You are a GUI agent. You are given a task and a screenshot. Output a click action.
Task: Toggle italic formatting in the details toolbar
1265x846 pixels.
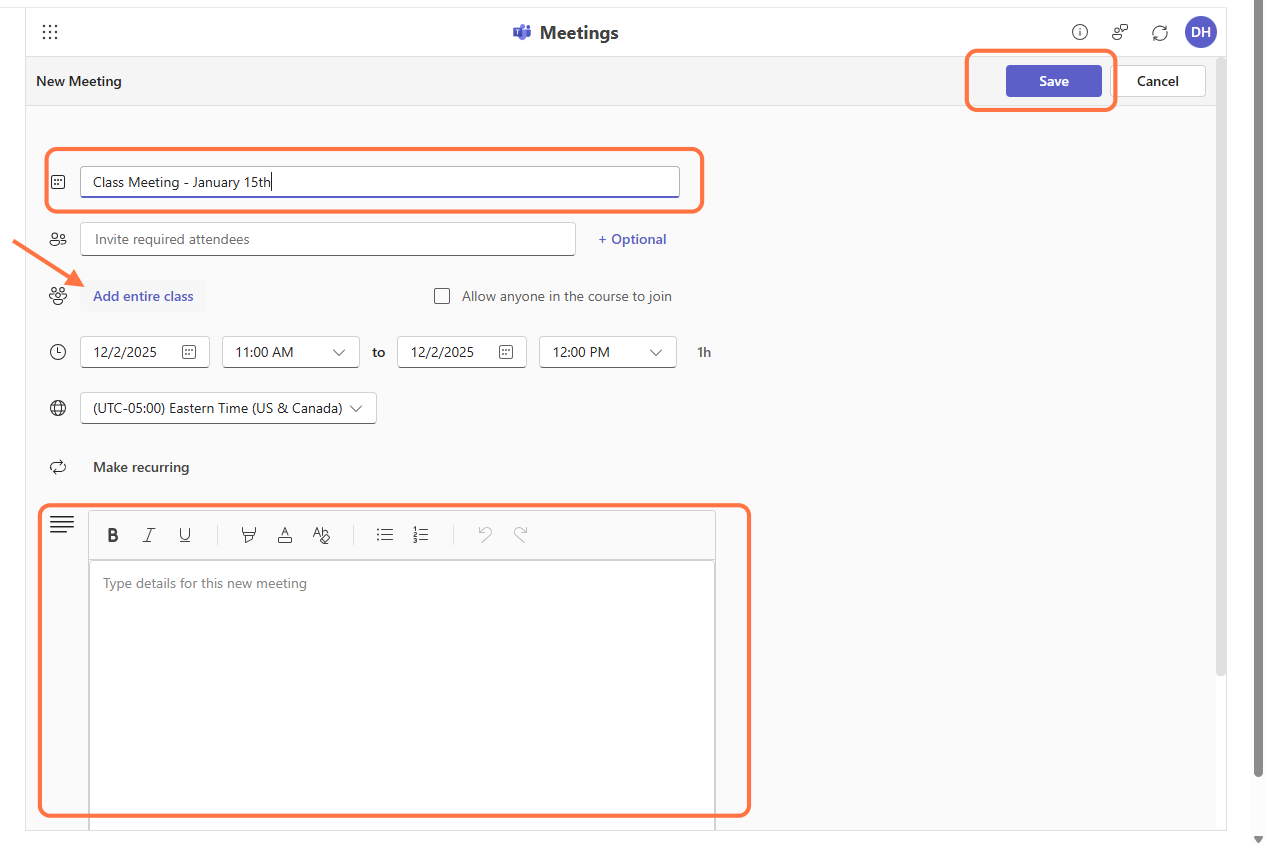click(x=149, y=535)
